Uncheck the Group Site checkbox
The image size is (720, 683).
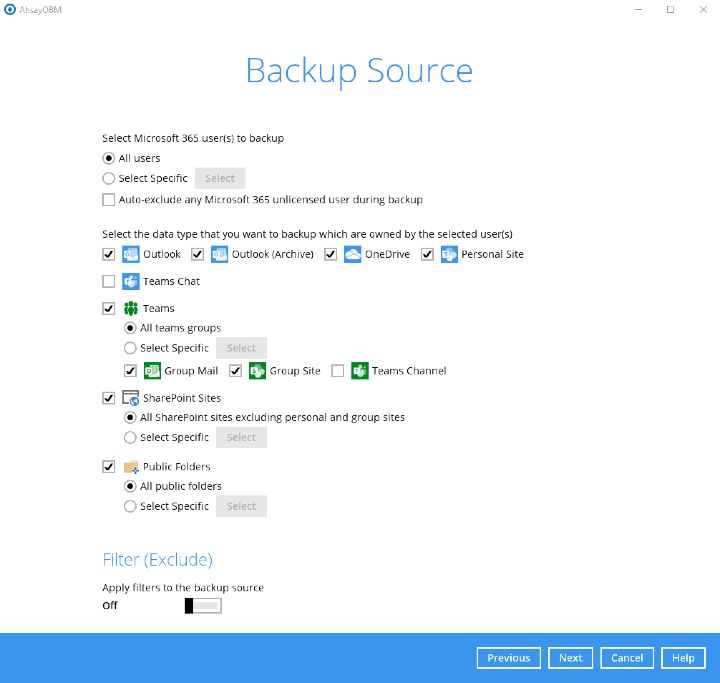tap(236, 371)
